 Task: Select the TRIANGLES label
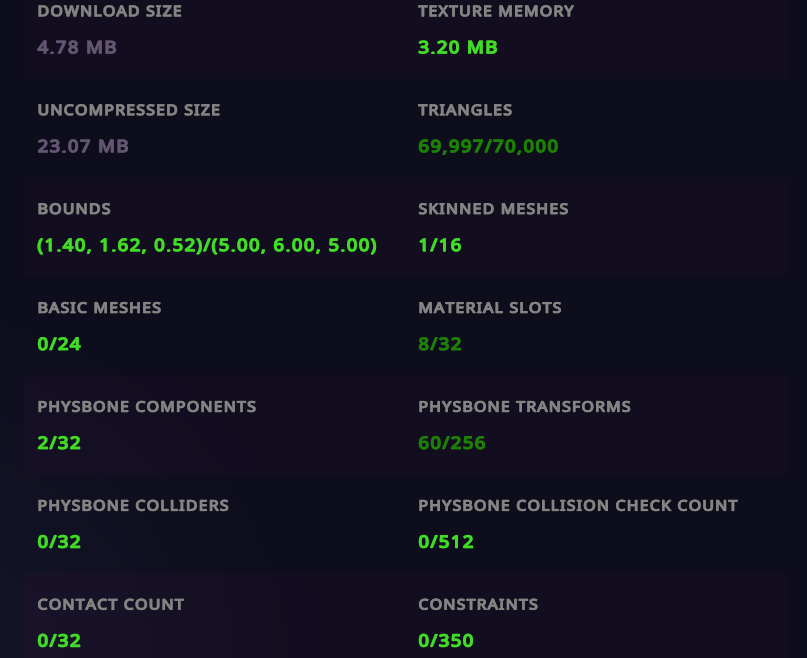[x=465, y=110]
